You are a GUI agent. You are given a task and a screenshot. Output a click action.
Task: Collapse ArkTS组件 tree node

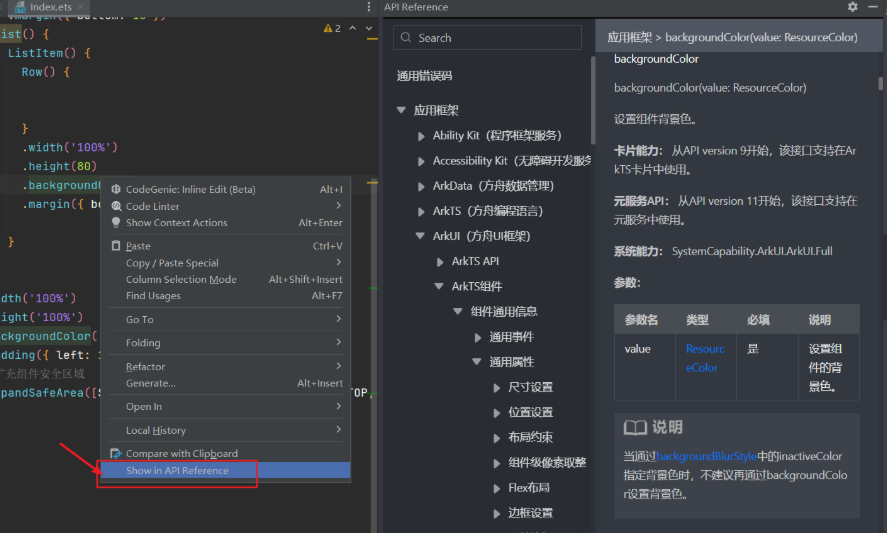pos(439,286)
